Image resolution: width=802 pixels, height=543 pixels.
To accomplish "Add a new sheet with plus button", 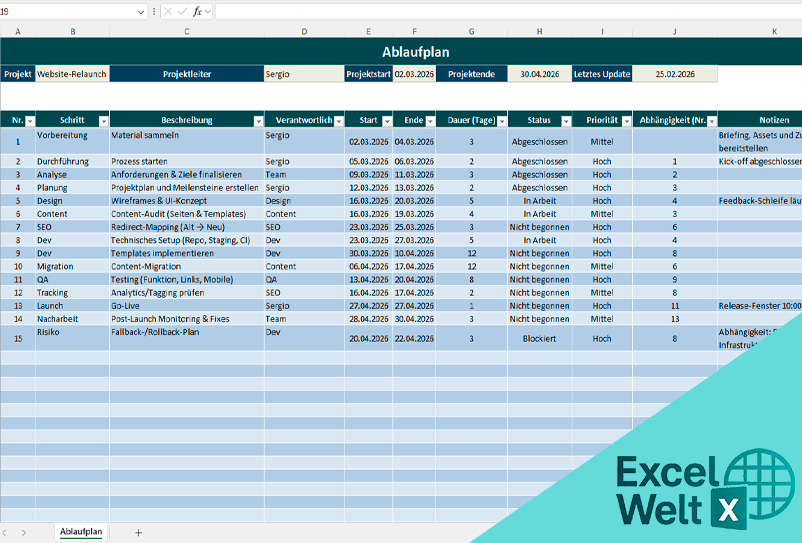I will pyautogui.click(x=138, y=533).
